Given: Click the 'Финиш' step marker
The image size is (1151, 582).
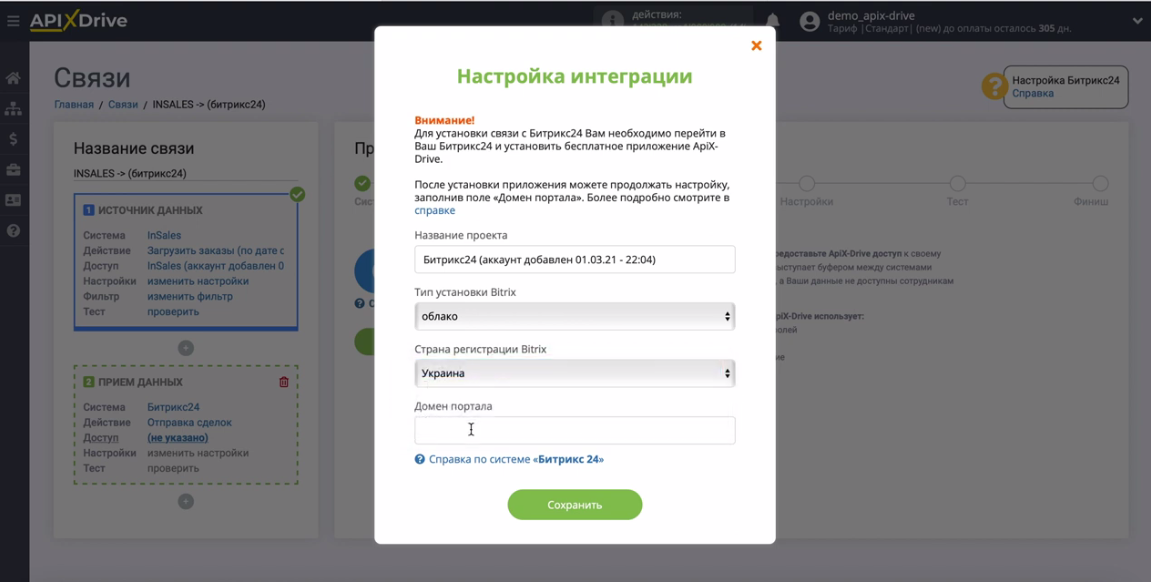Looking at the screenshot, I should (x=1100, y=183).
